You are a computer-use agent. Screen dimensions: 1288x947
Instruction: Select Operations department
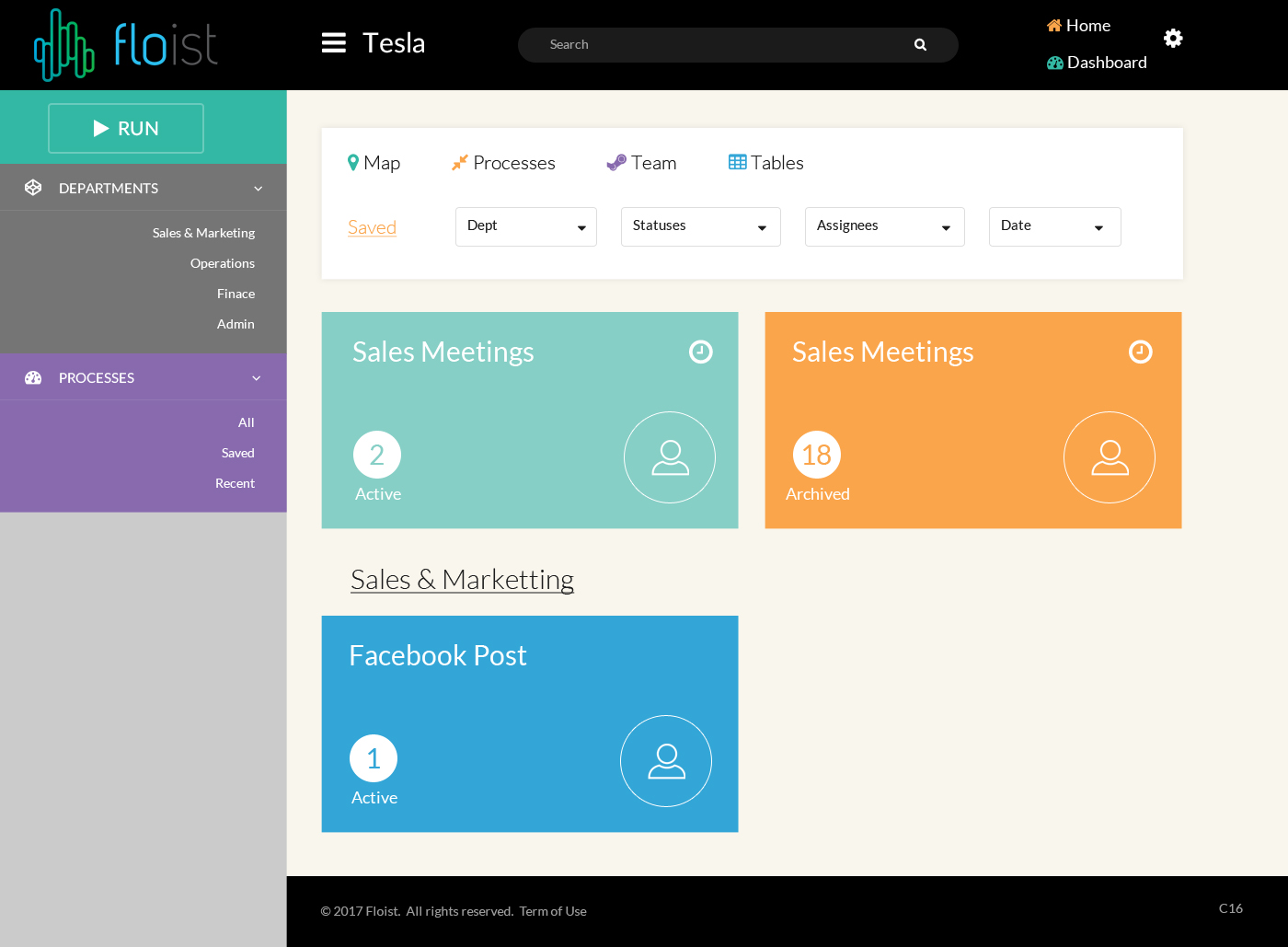click(x=223, y=263)
